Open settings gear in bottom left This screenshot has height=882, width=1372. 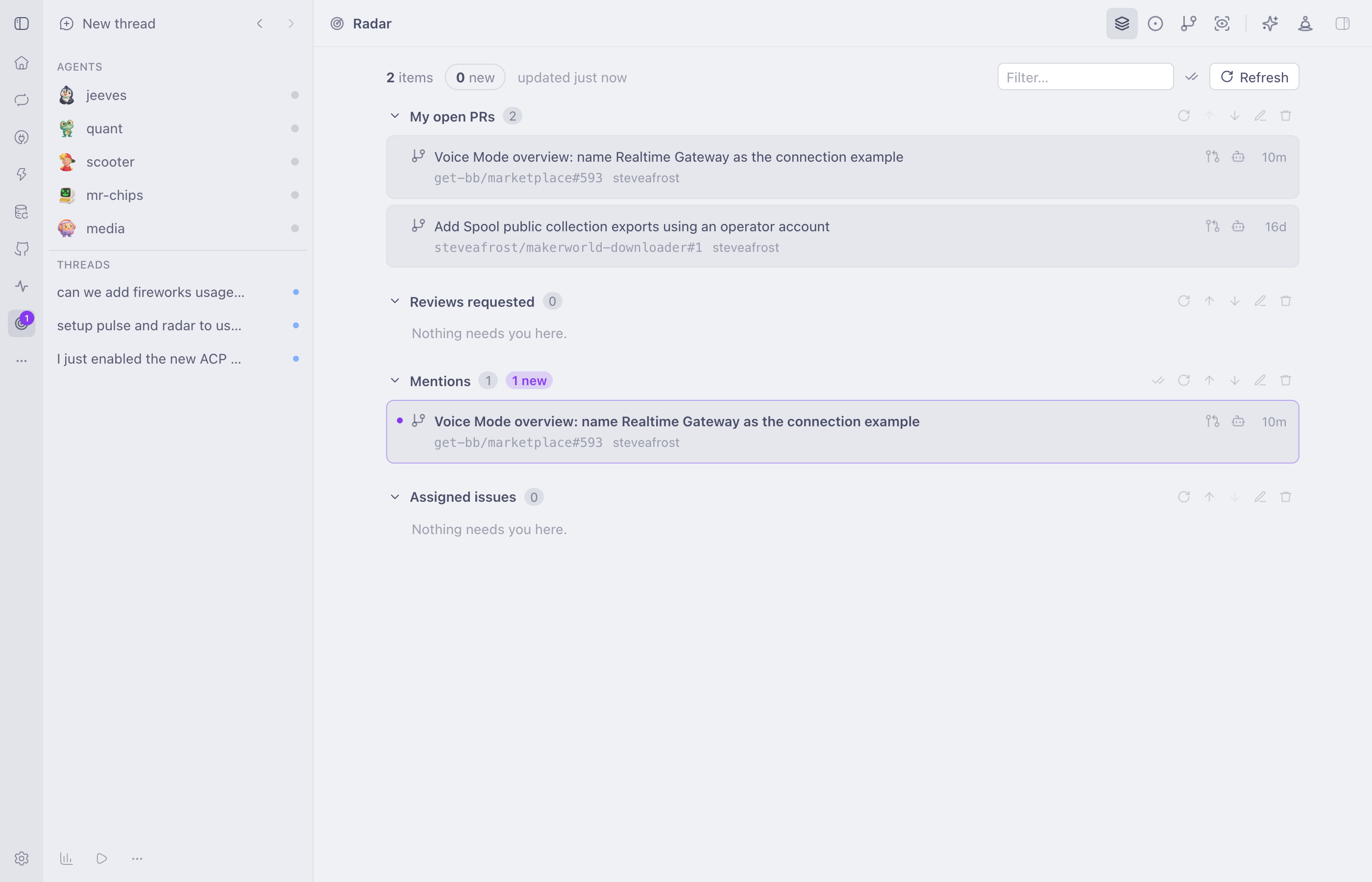coord(22,858)
